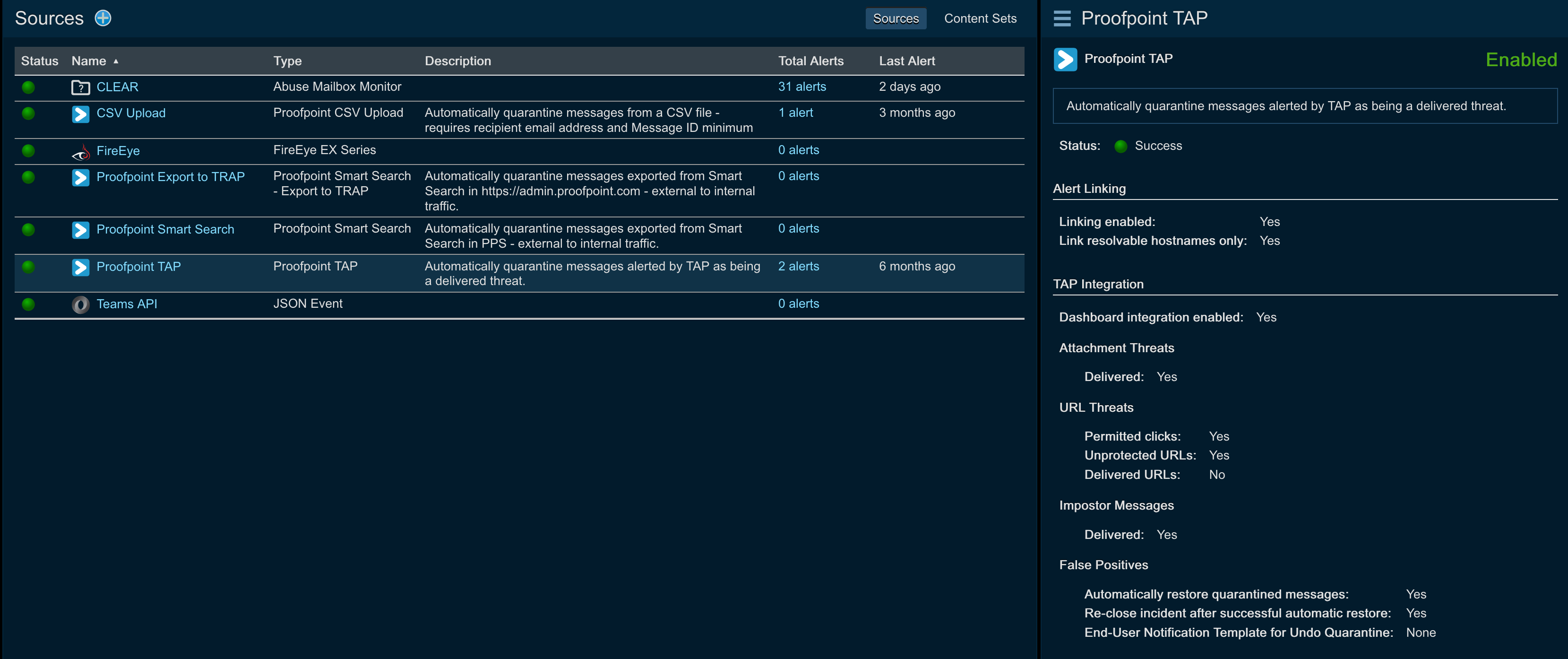Click the Last Alert column header
The width and height of the screenshot is (1568, 659).
tap(906, 61)
